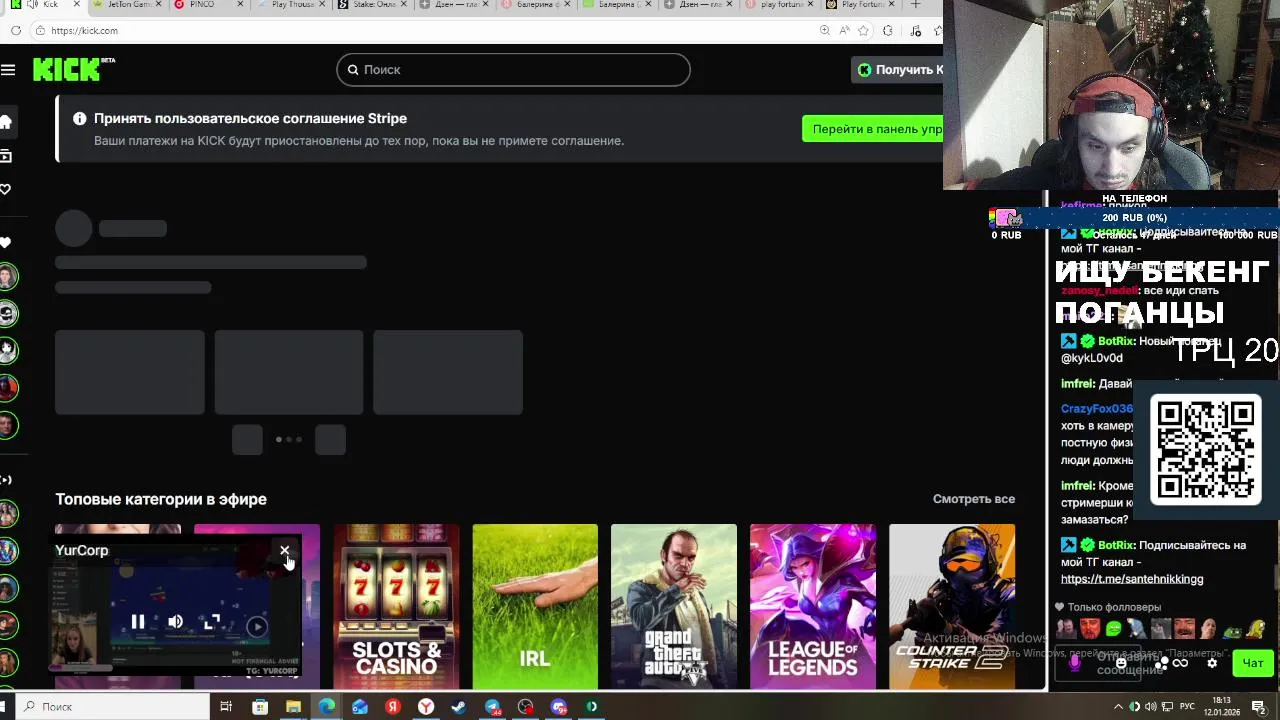Open chat settings gear icon
Screen dimensions: 1280x720
pos(1212,663)
